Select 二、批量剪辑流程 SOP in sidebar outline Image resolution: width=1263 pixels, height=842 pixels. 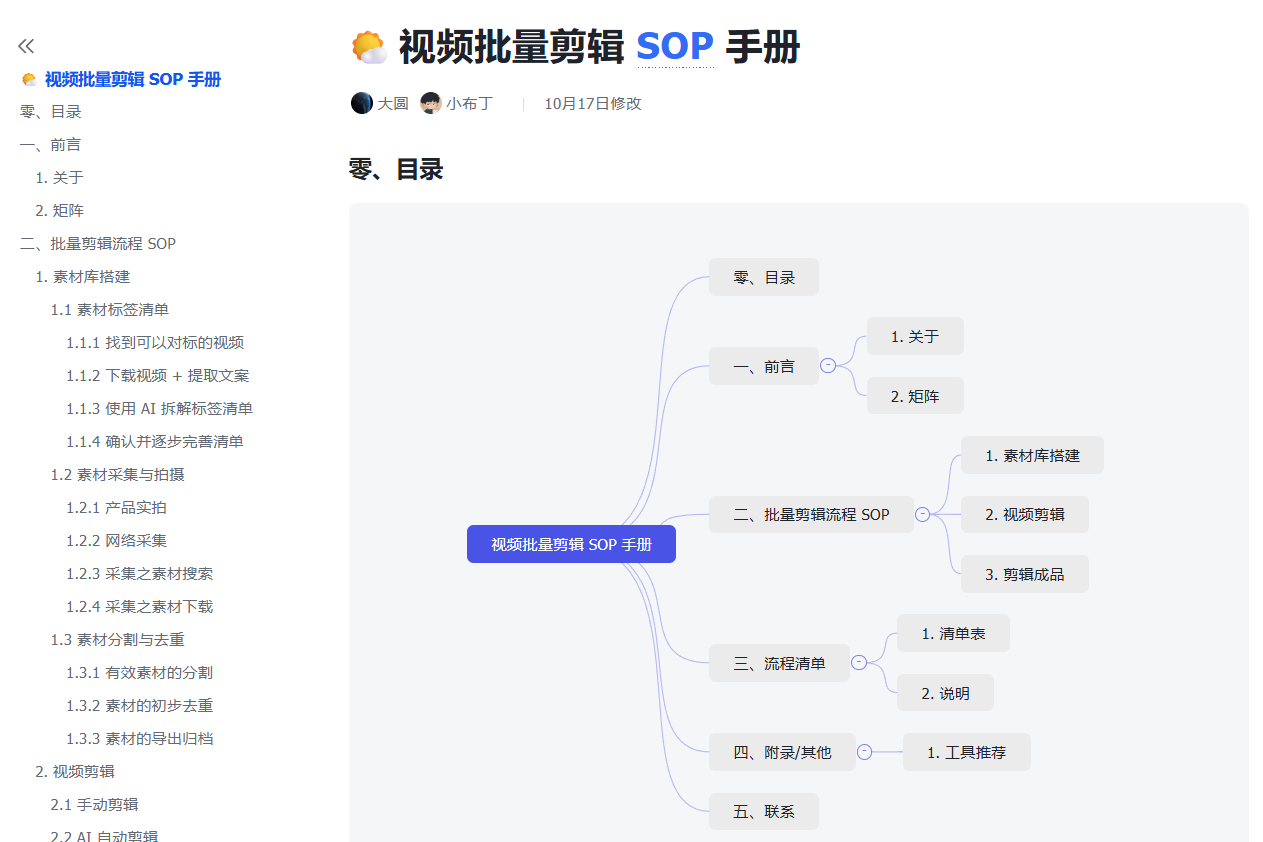tap(98, 244)
